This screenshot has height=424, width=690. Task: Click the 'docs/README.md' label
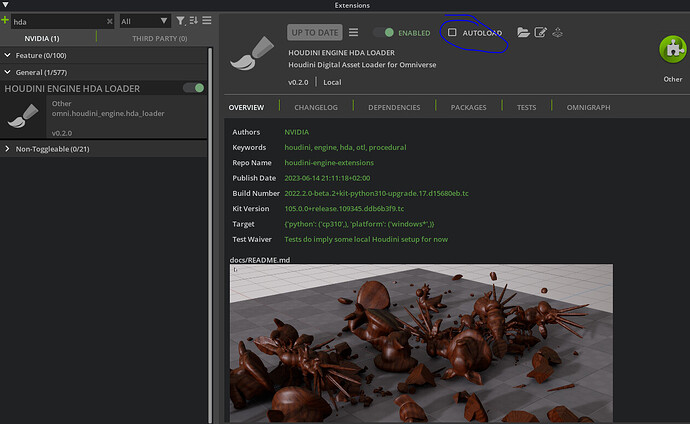tap(260, 260)
